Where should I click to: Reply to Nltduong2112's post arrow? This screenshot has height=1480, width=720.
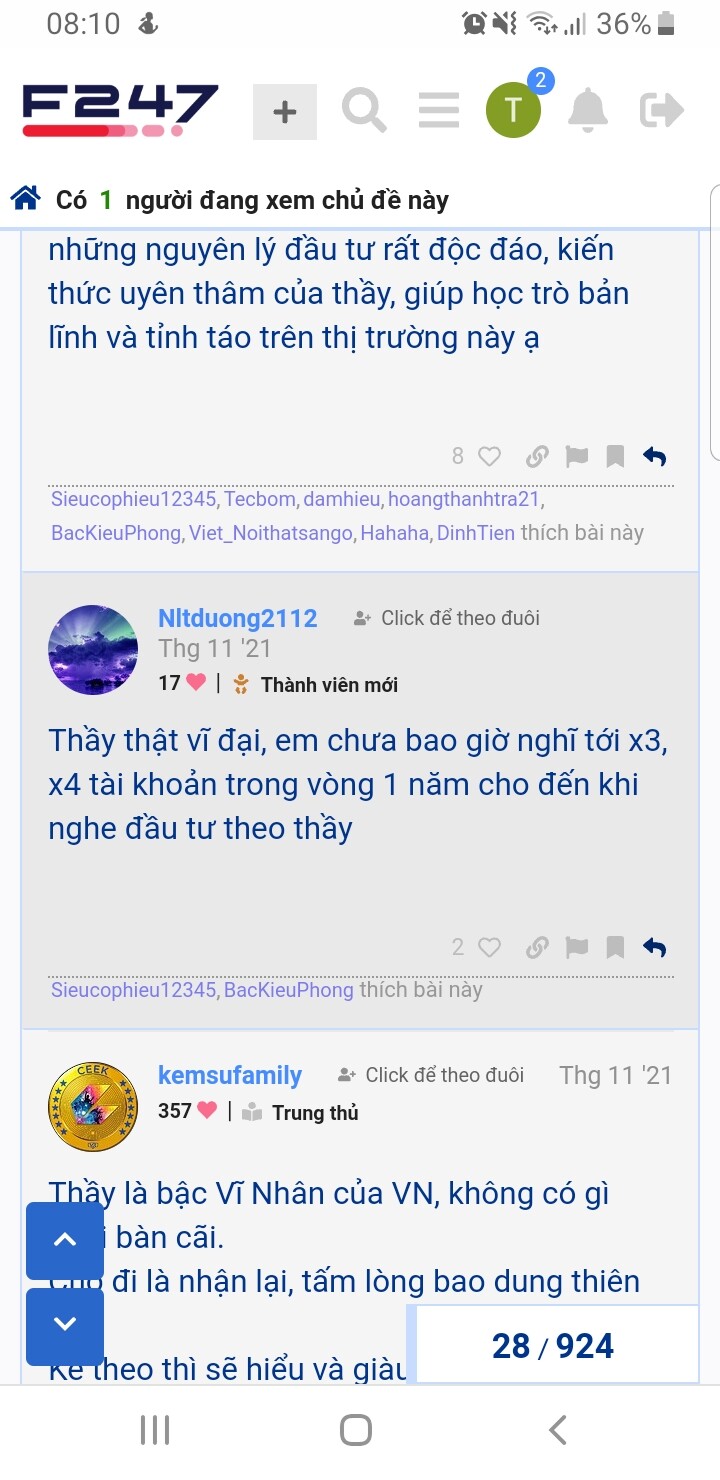[655, 947]
